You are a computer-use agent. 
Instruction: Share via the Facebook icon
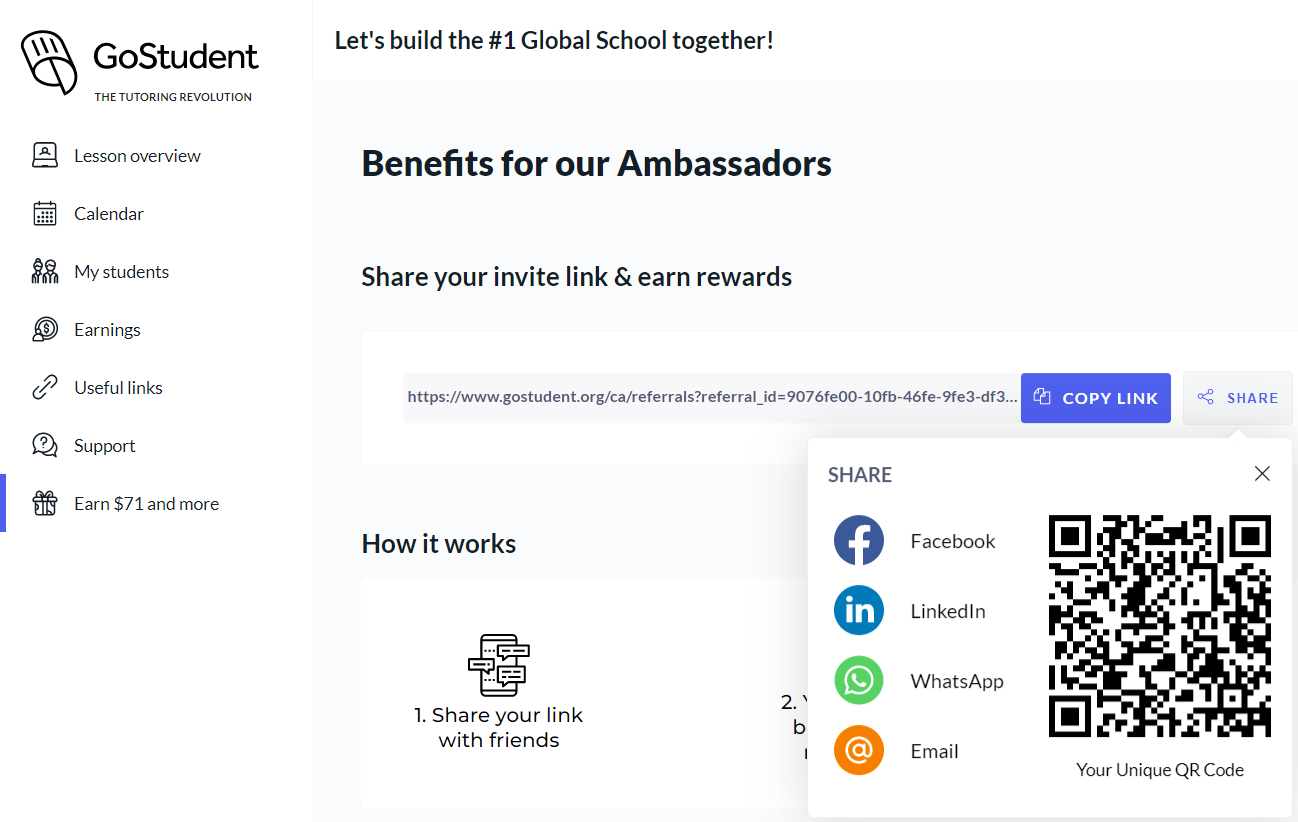tap(859, 541)
